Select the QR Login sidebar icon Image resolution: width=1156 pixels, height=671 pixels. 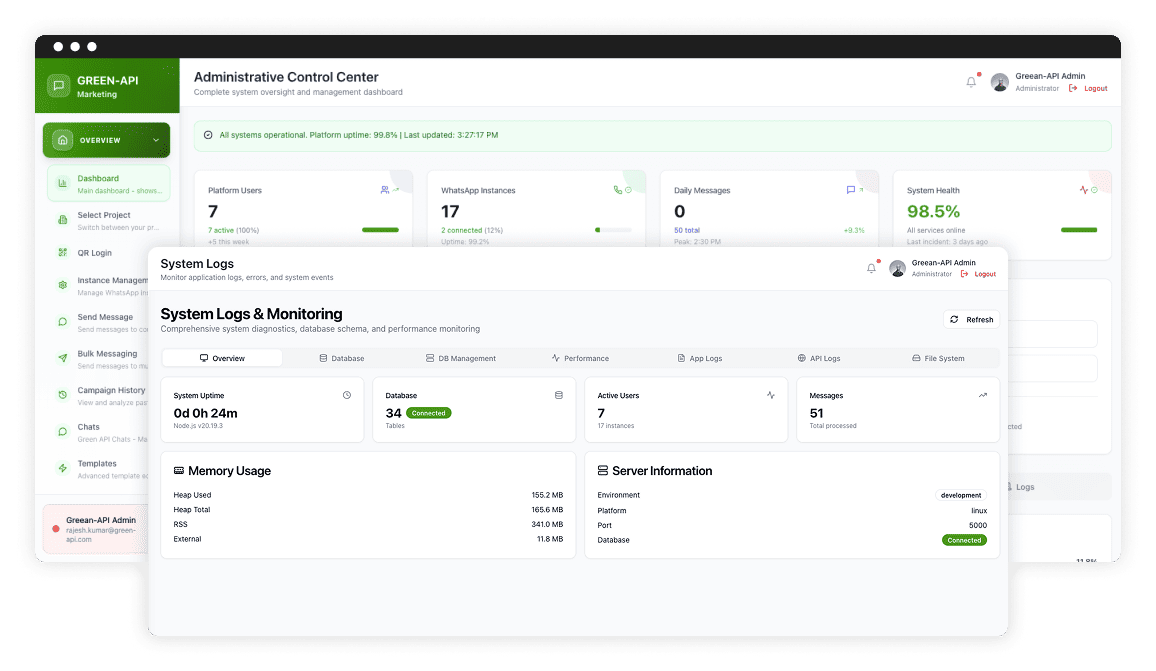[x=60, y=252]
